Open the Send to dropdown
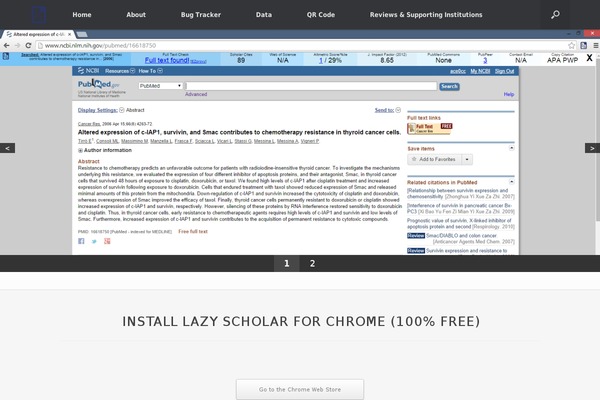The height and width of the screenshot is (400, 600). click(x=387, y=110)
